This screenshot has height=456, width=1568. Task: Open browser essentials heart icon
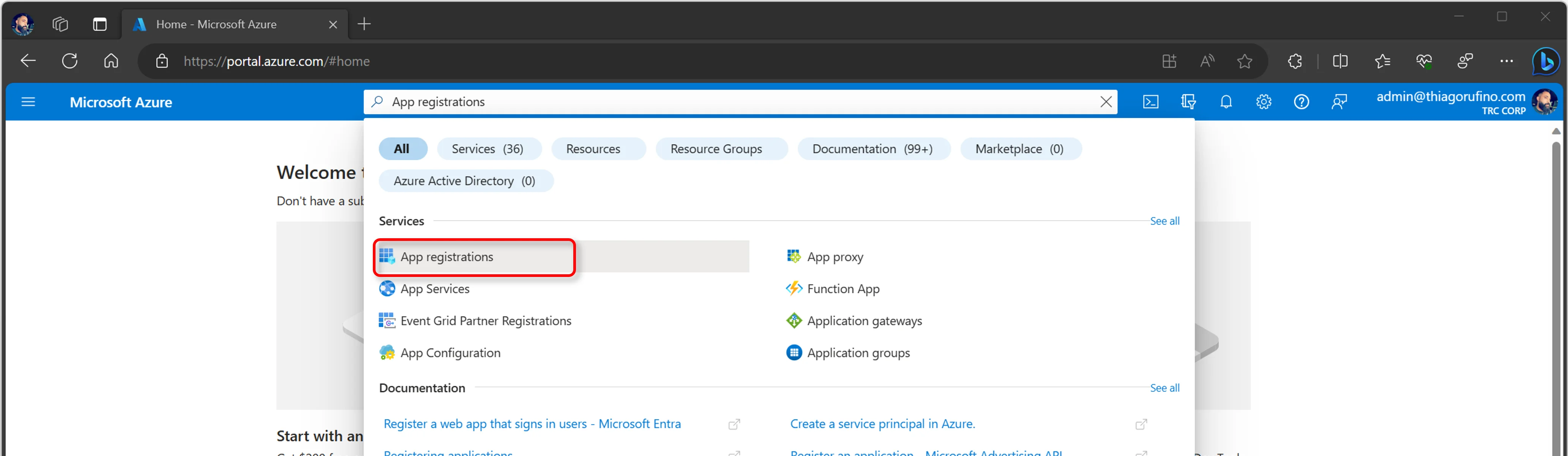(x=1424, y=61)
